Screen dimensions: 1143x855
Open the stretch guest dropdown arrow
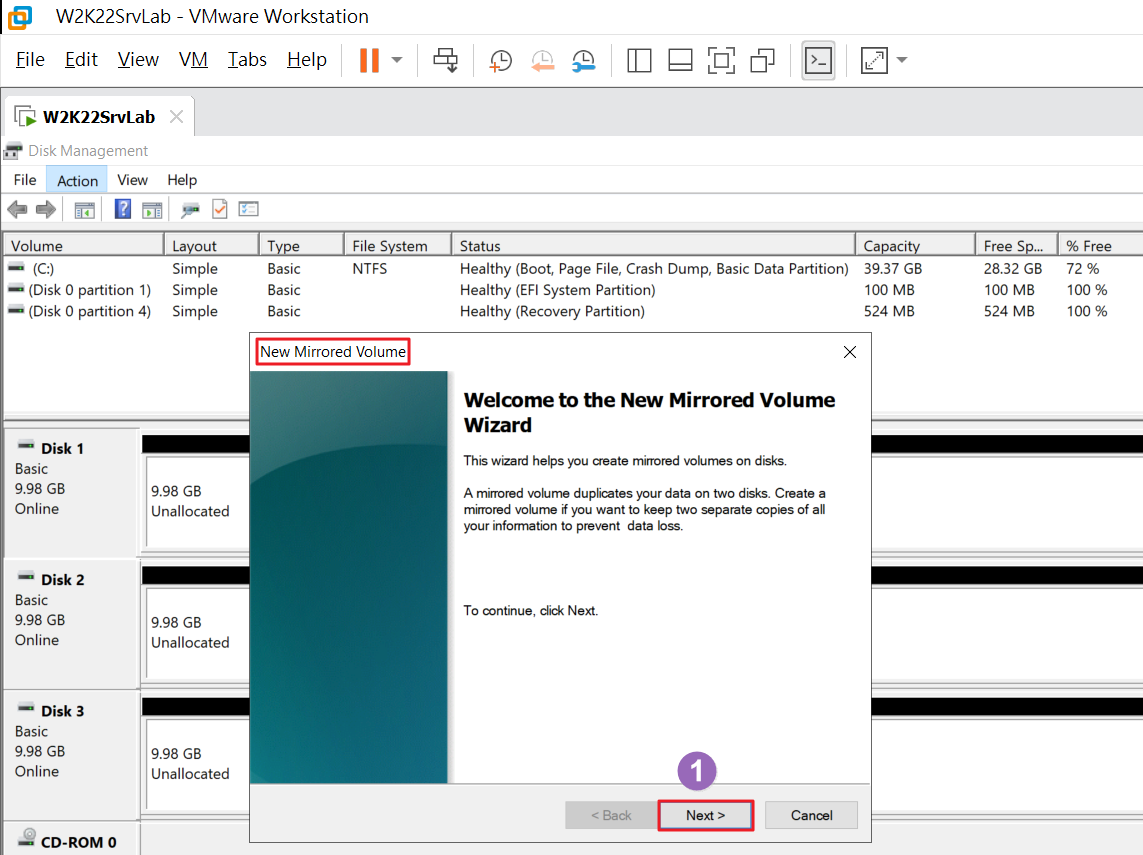pos(902,60)
